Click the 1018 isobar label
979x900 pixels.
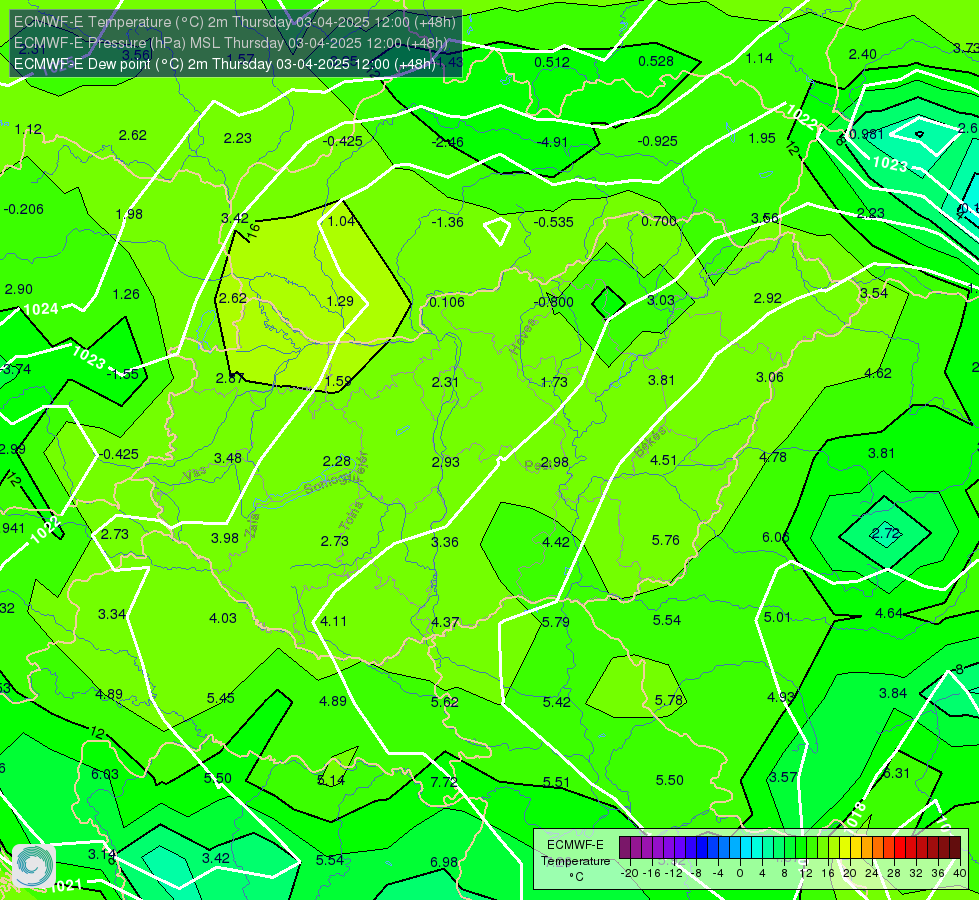pyautogui.click(x=856, y=816)
